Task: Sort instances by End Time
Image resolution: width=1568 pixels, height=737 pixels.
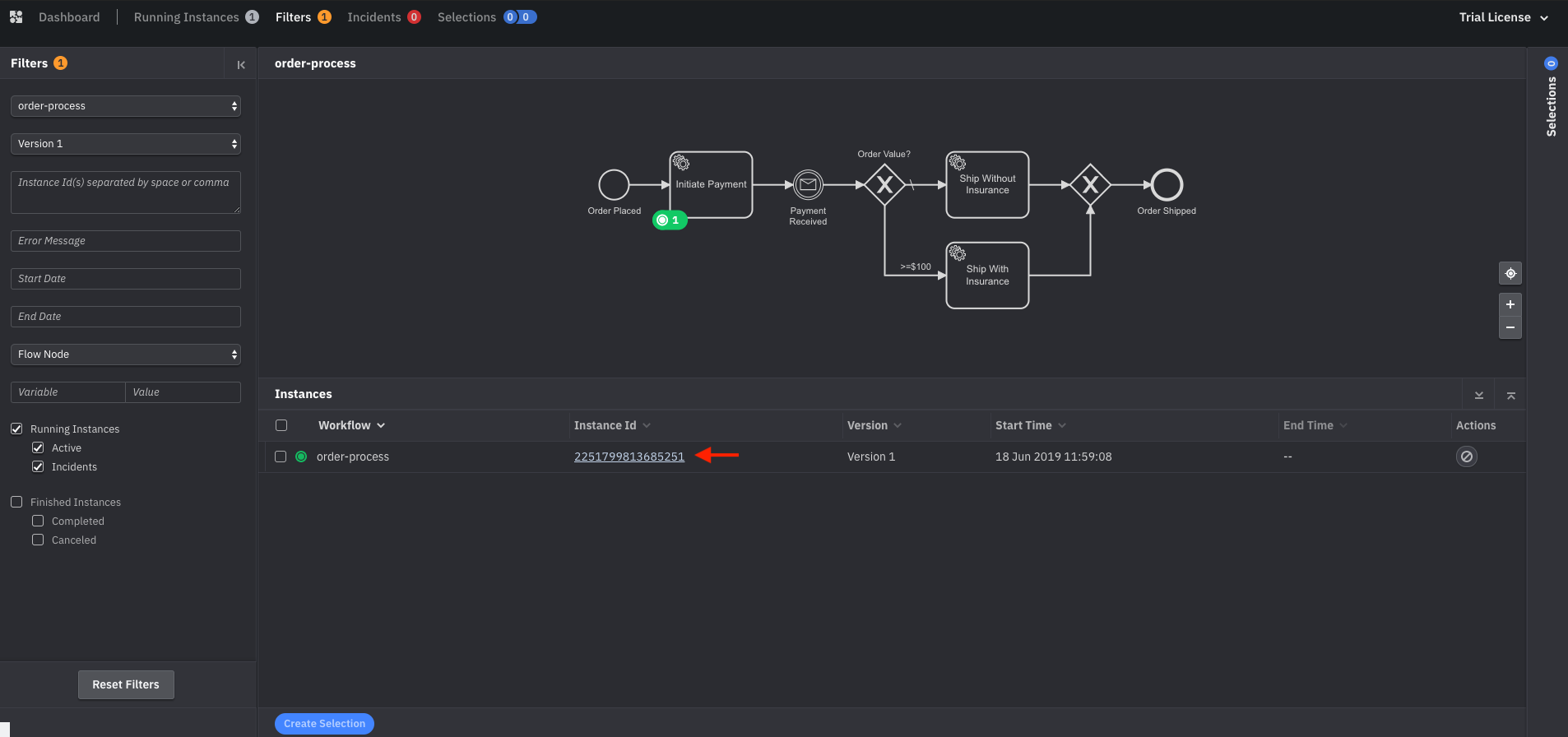Action: pos(1315,425)
